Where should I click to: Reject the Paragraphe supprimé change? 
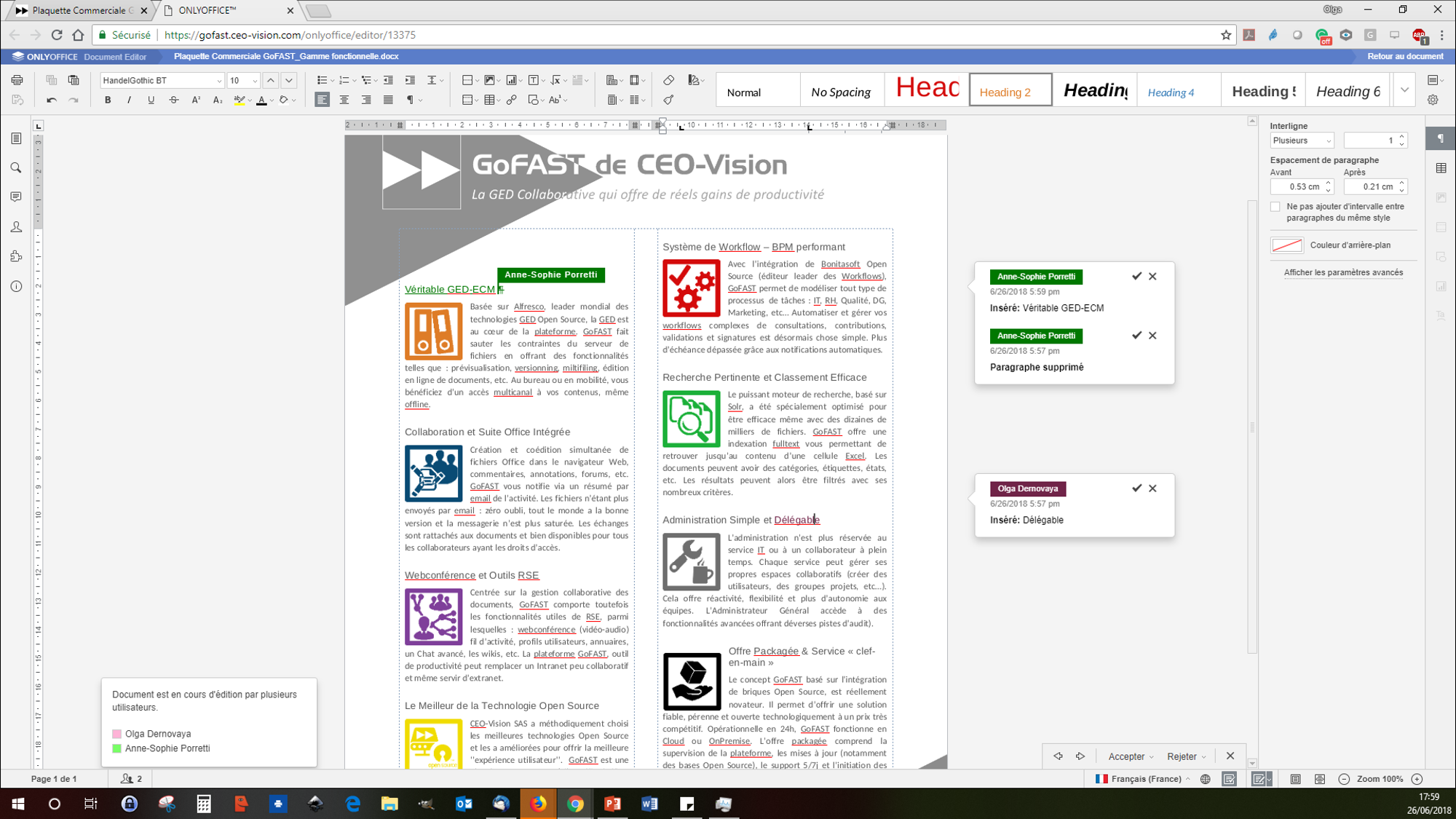click(x=1152, y=336)
